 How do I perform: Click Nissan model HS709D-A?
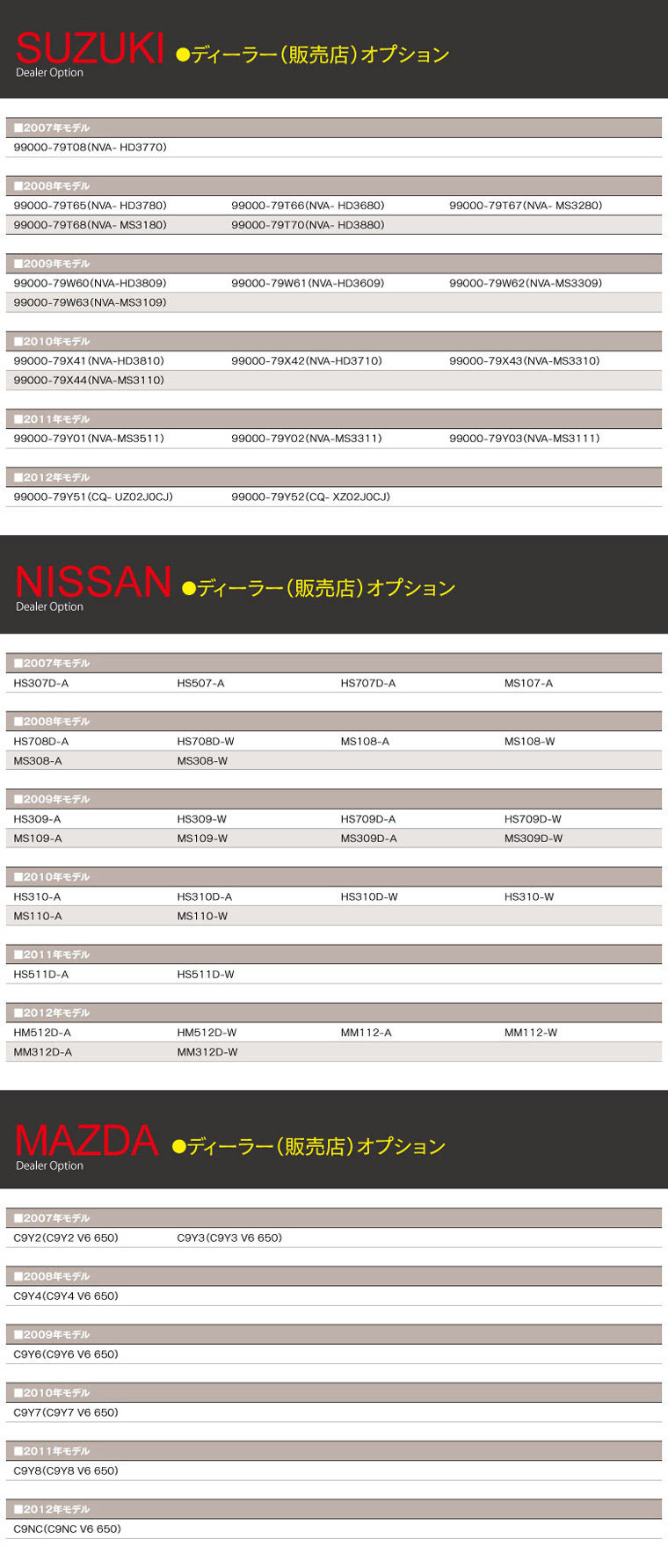[x=368, y=819]
